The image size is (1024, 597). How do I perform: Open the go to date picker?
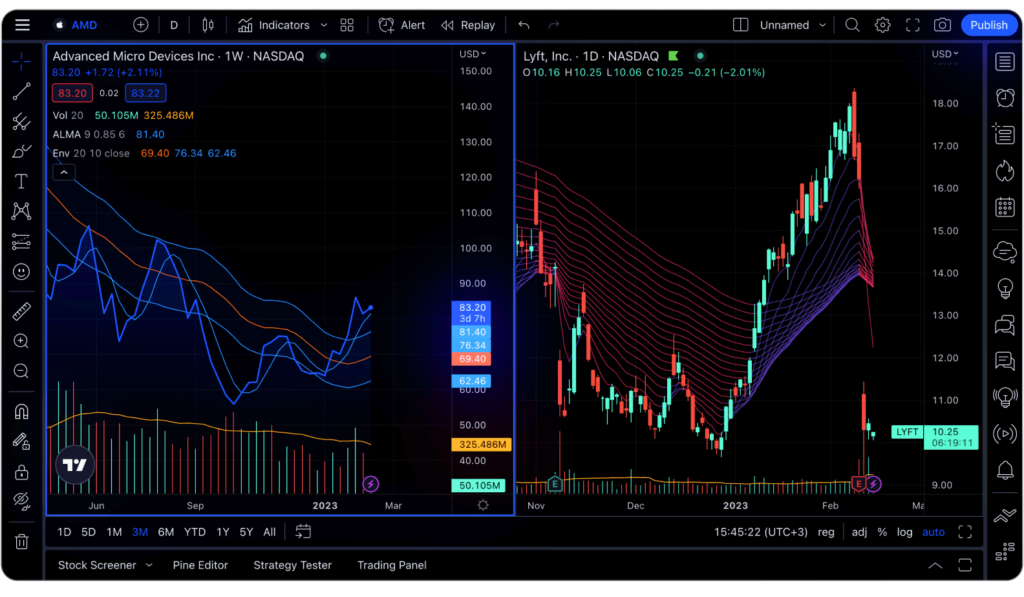pyautogui.click(x=303, y=532)
